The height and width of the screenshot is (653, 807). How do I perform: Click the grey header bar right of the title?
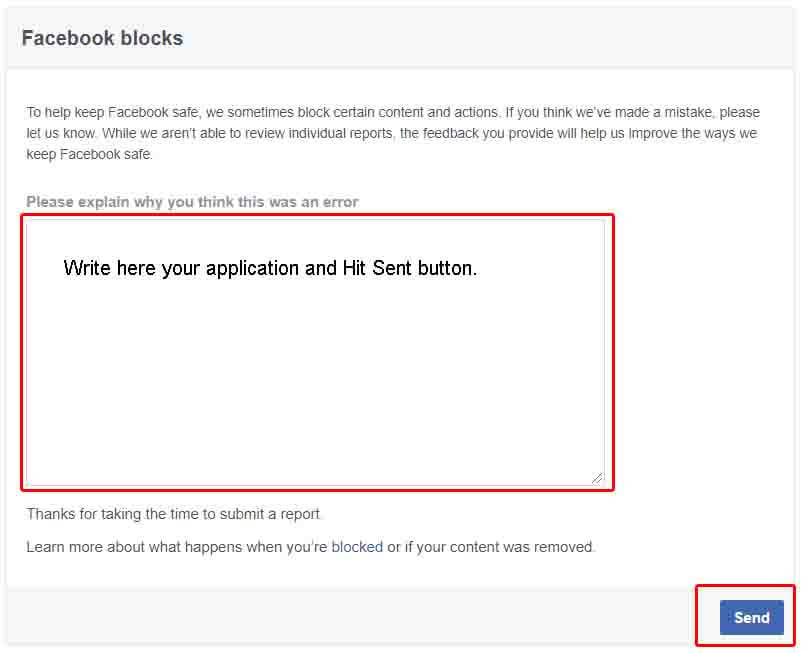500,39
